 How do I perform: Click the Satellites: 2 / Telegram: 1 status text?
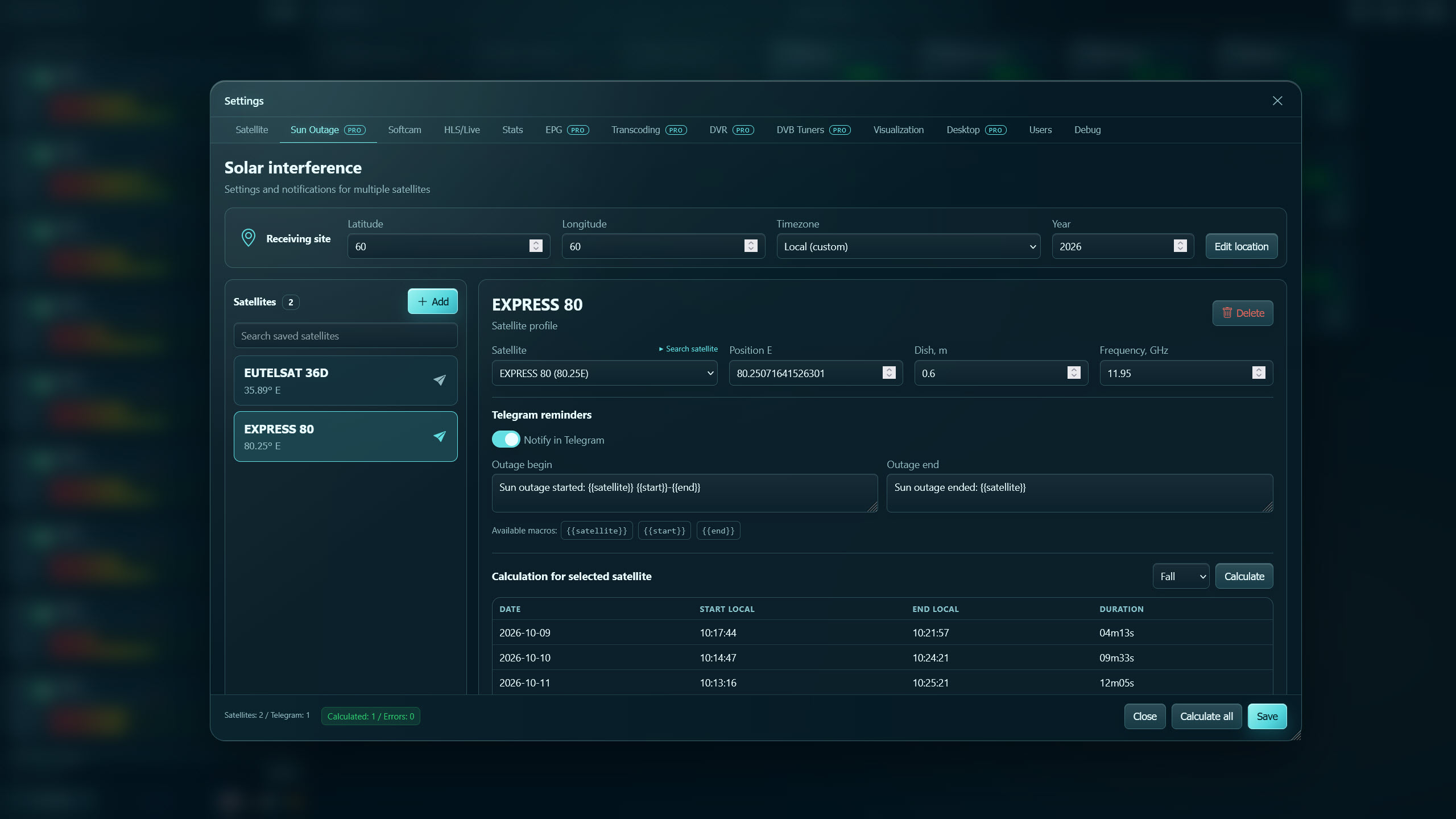pyautogui.click(x=267, y=715)
